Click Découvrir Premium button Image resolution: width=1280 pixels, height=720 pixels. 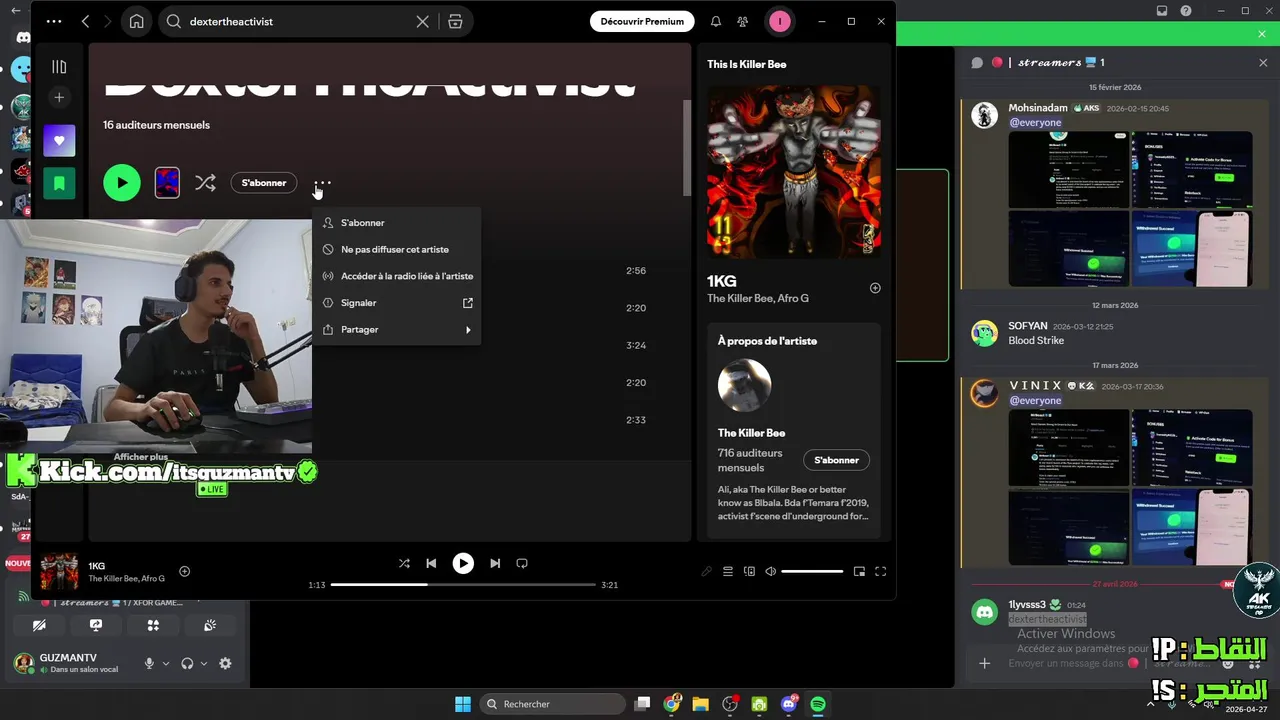(x=642, y=21)
